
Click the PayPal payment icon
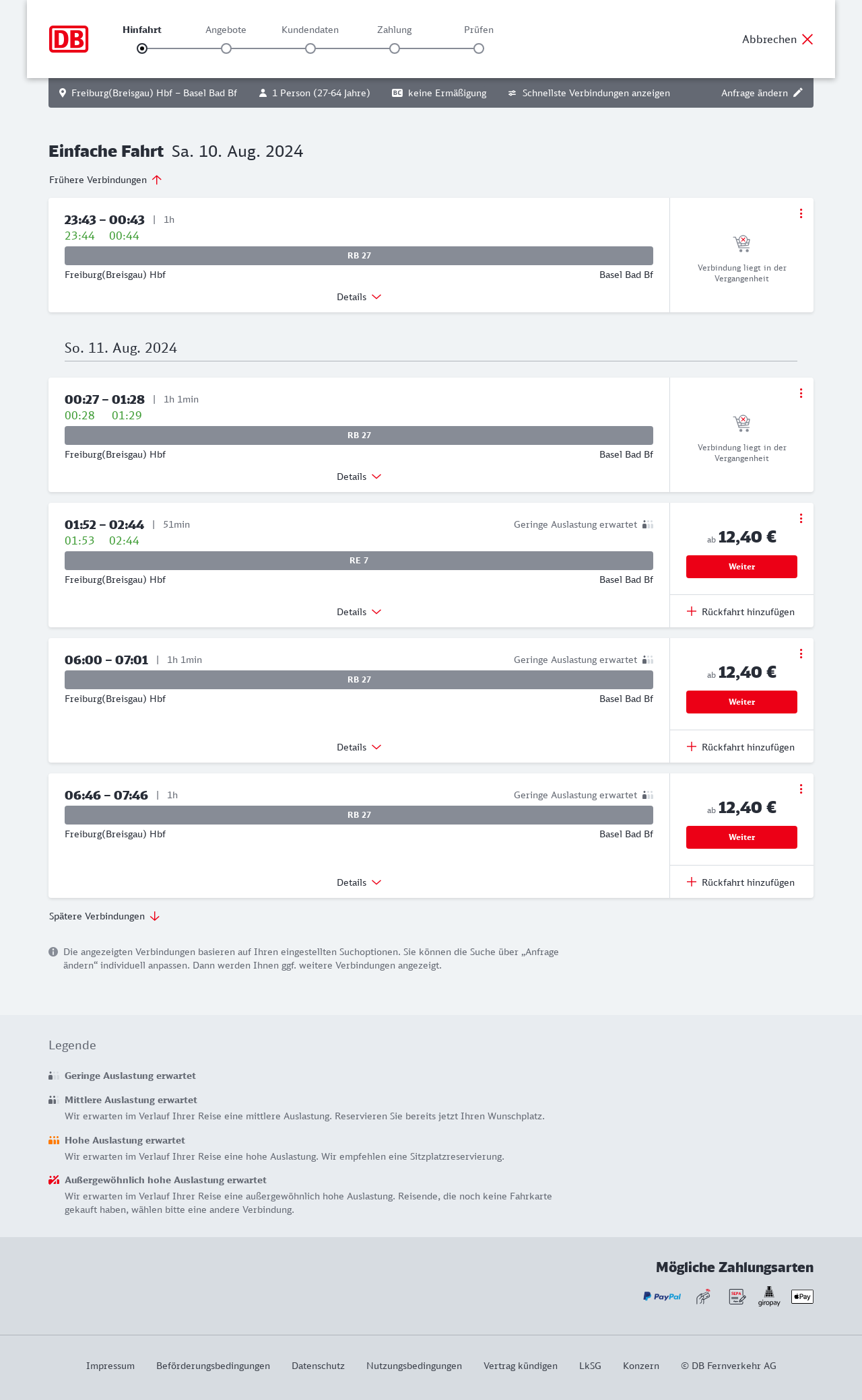(x=662, y=1296)
